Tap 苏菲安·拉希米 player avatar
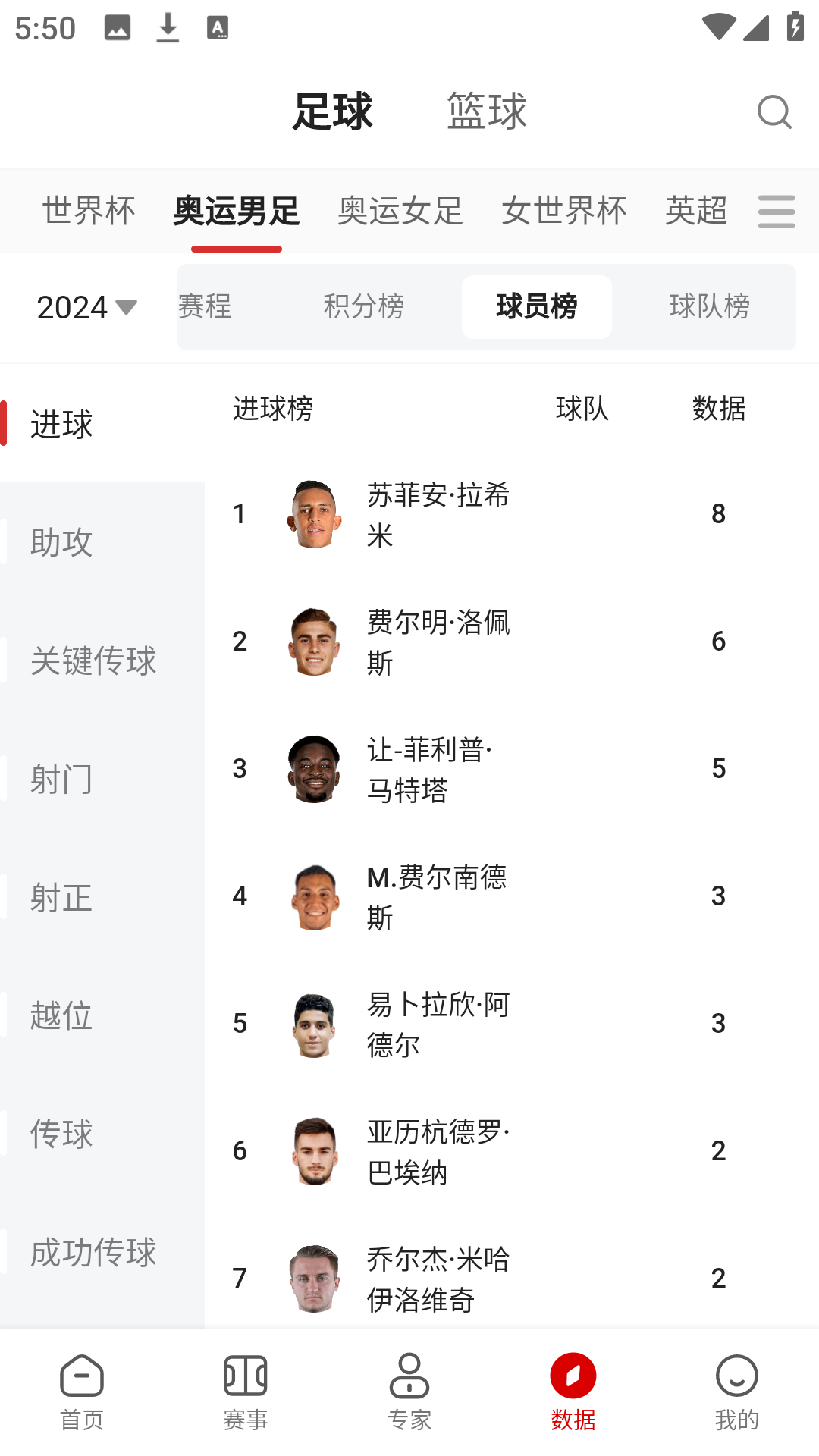 click(314, 514)
